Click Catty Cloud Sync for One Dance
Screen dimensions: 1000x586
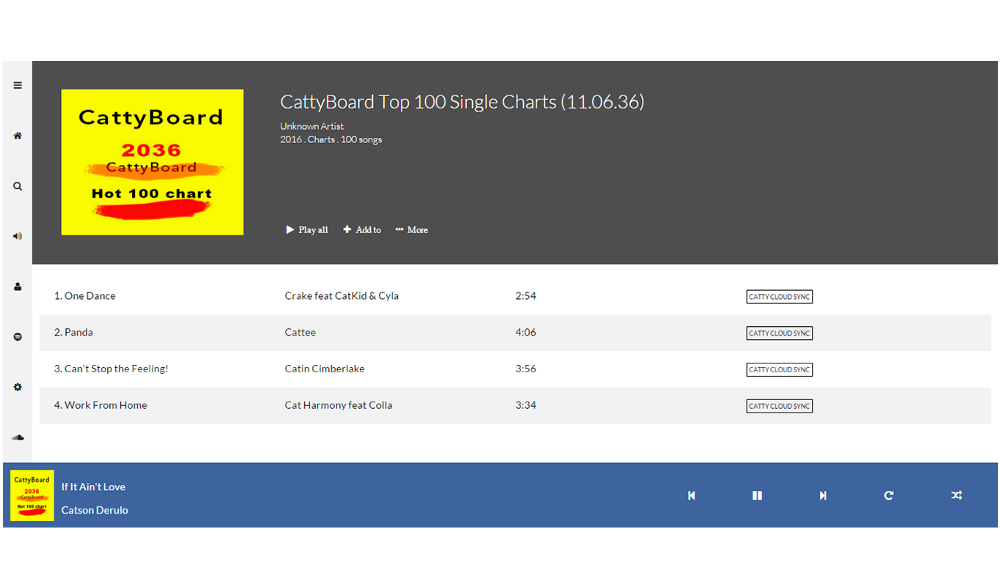click(779, 297)
